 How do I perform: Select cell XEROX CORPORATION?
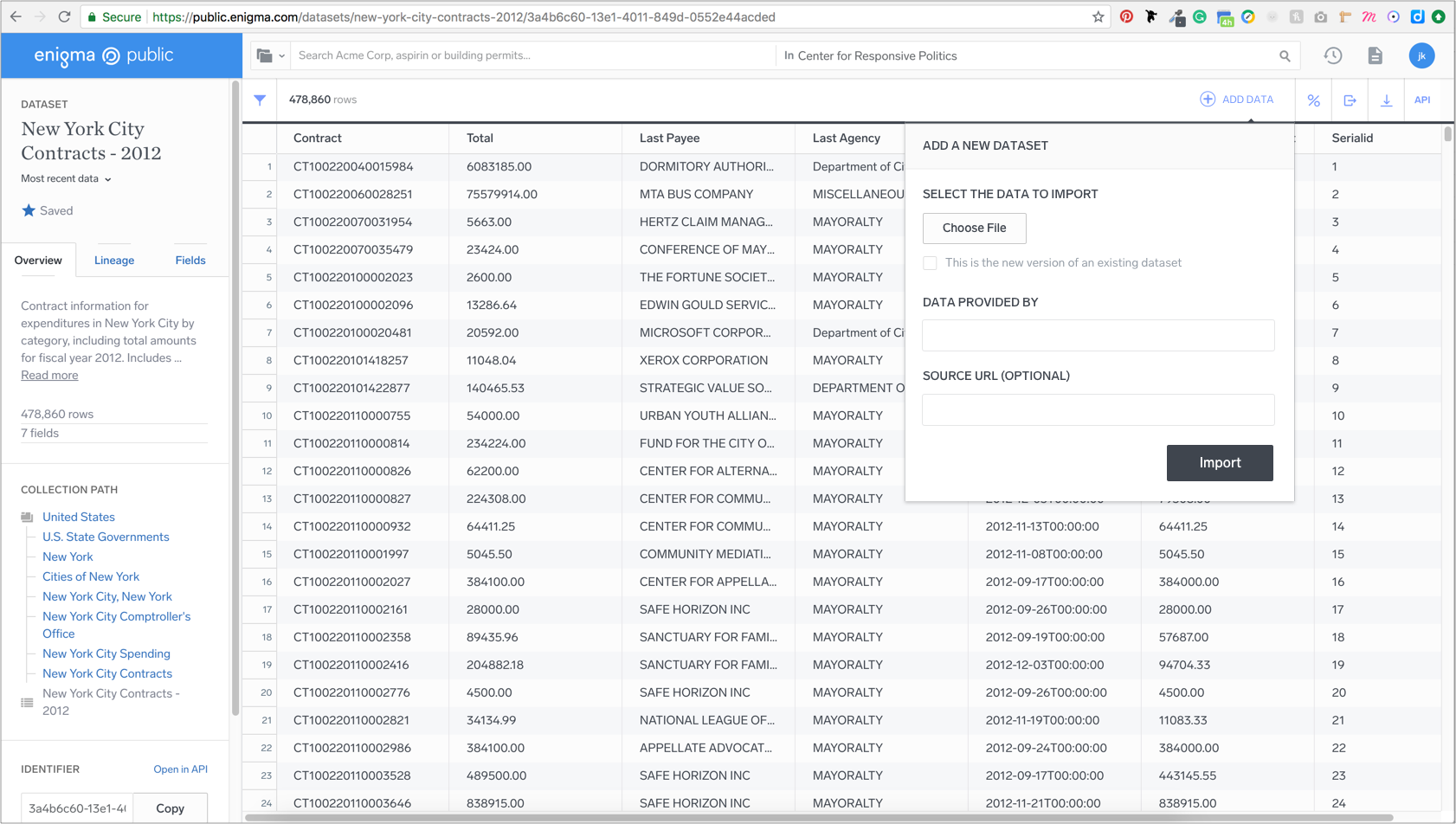[708, 360]
